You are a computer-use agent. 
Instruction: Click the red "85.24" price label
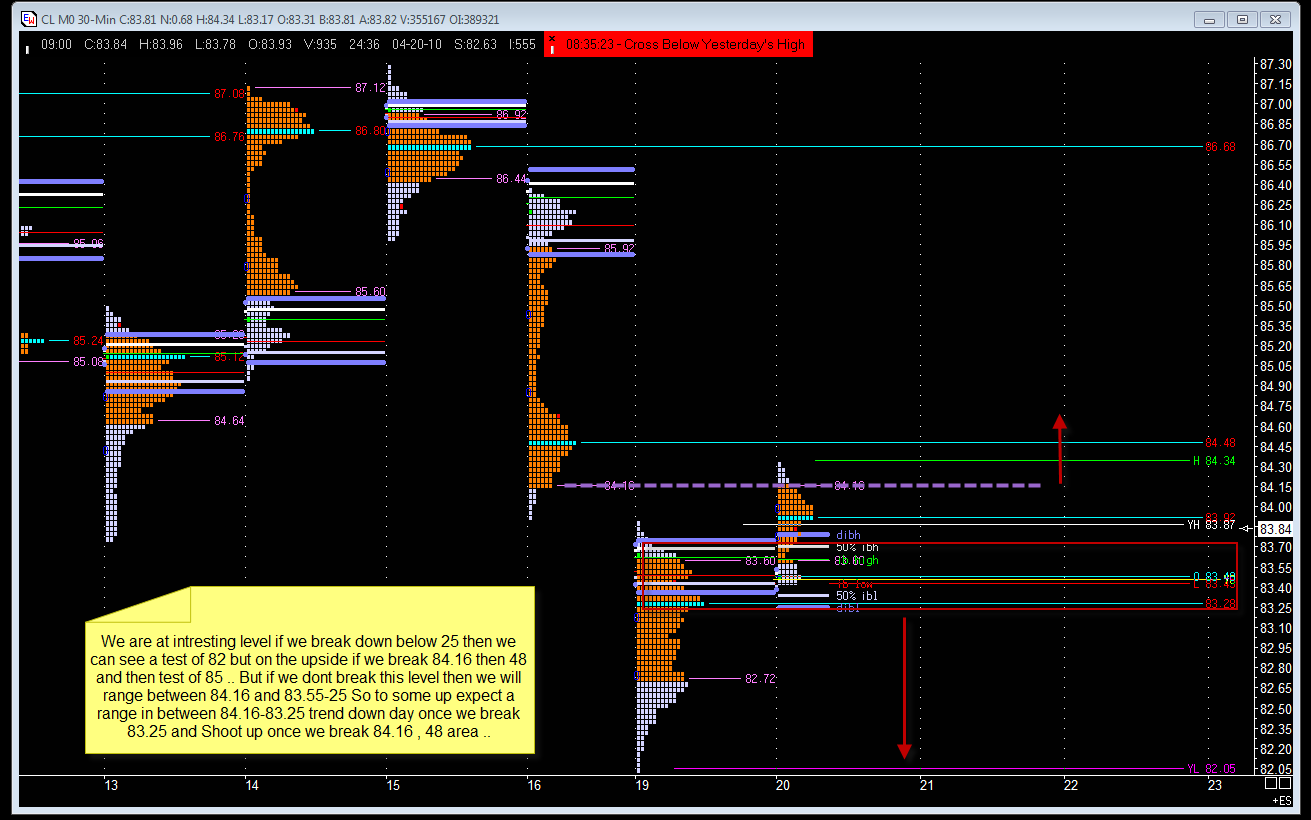tap(88, 341)
